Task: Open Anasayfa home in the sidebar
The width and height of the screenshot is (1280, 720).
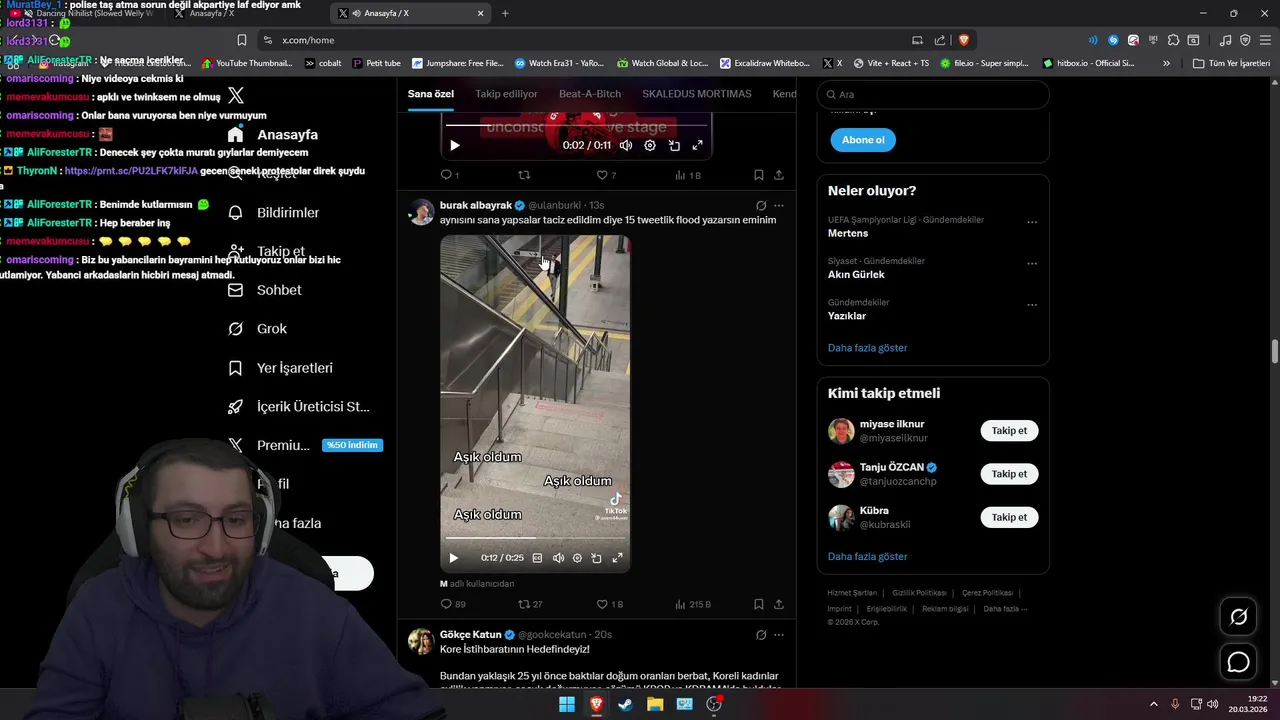Action: tap(273, 135)
